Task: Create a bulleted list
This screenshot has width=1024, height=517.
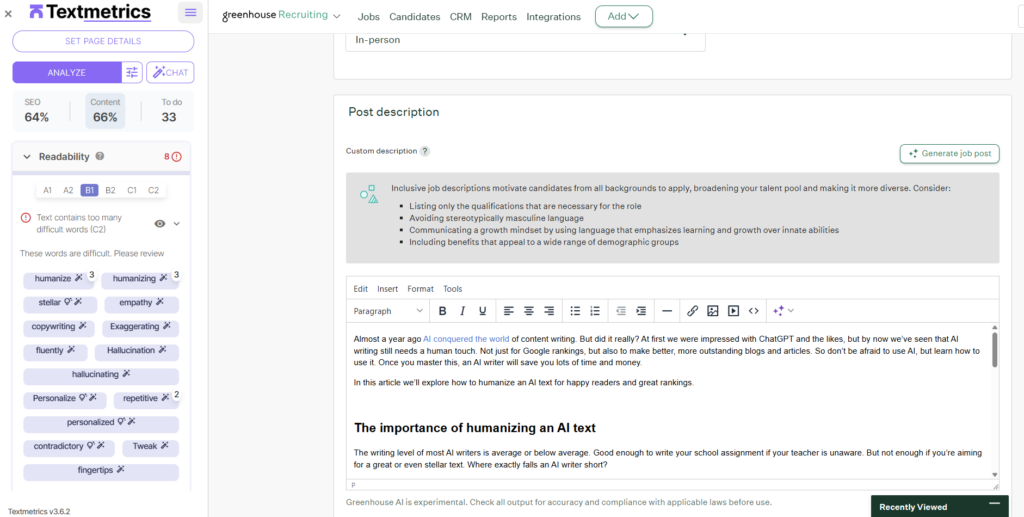Action: 575,311
